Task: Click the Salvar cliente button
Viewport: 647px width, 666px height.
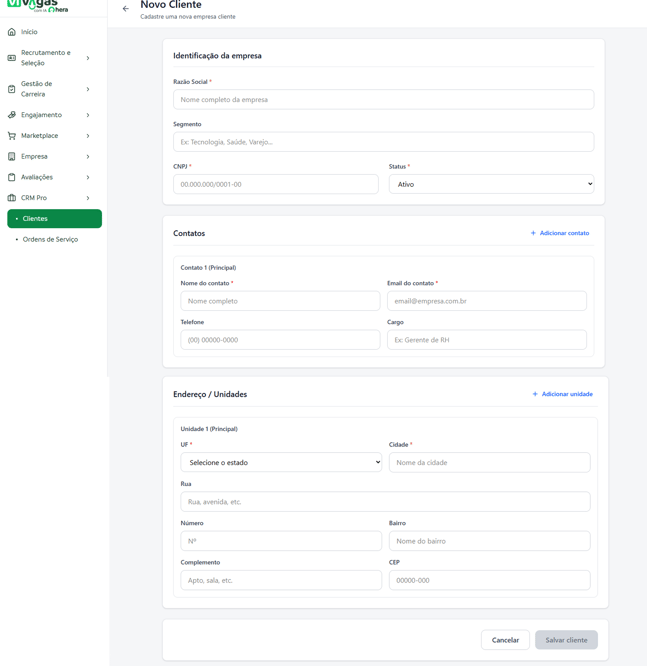Action: (566, 640)
